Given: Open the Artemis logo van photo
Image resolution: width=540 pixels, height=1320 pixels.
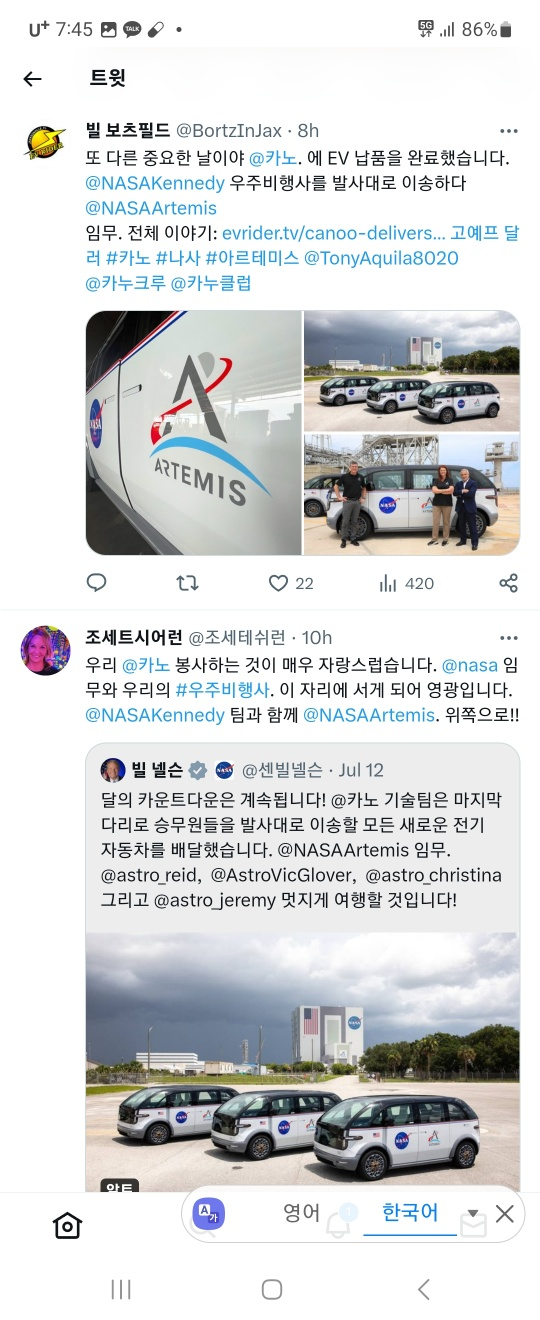Looking at the screenshot, I should (193, 433).
